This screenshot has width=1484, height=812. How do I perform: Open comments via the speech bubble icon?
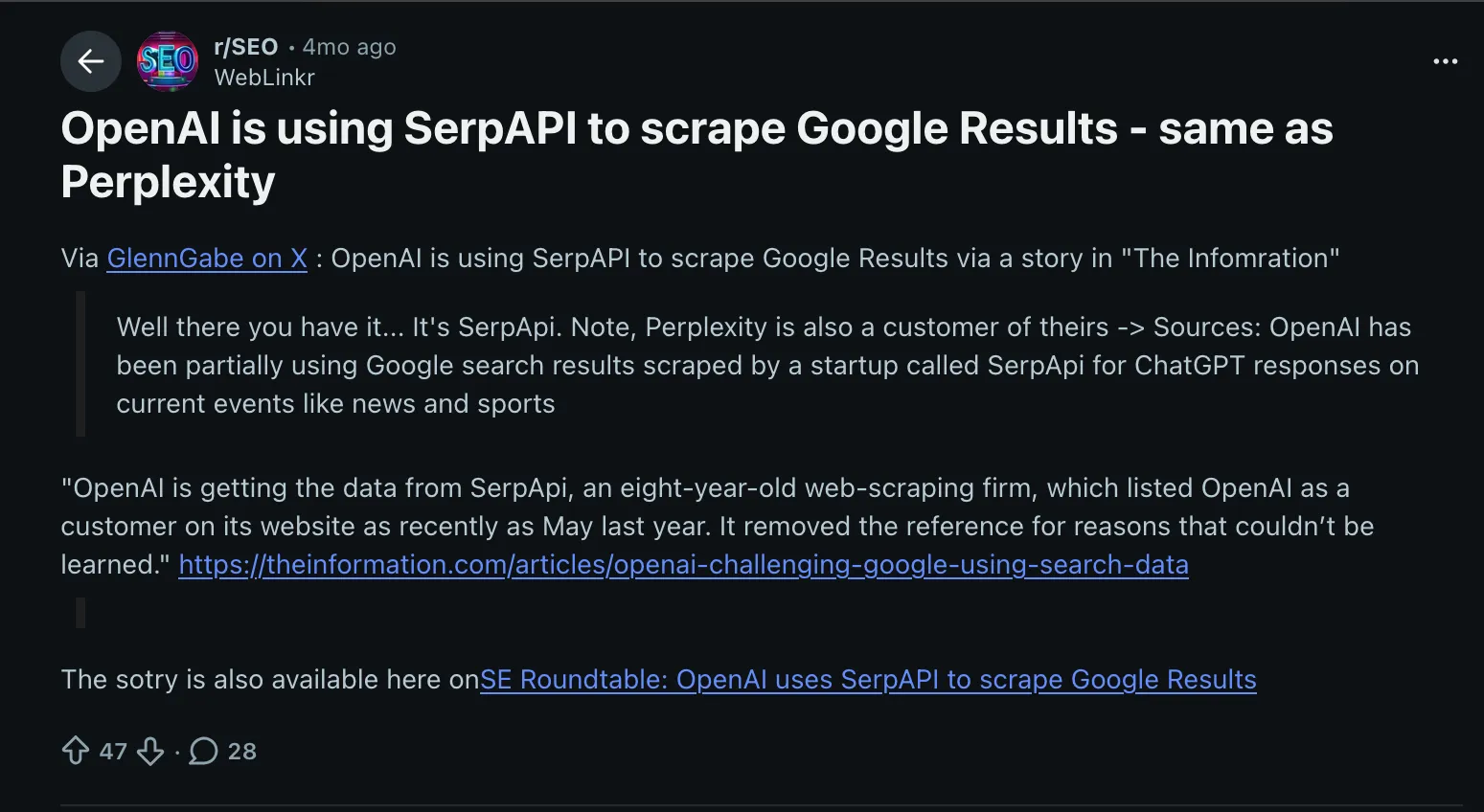pos(203,751)
